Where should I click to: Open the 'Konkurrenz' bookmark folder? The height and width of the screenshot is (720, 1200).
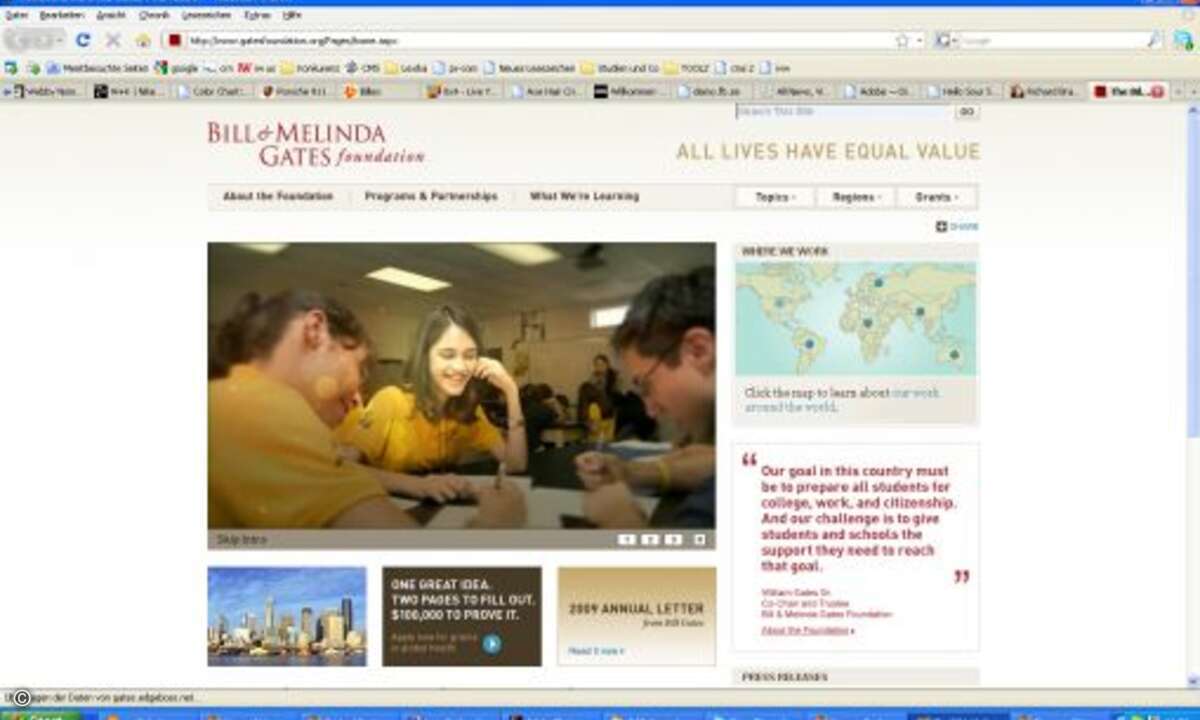(310, 68)
